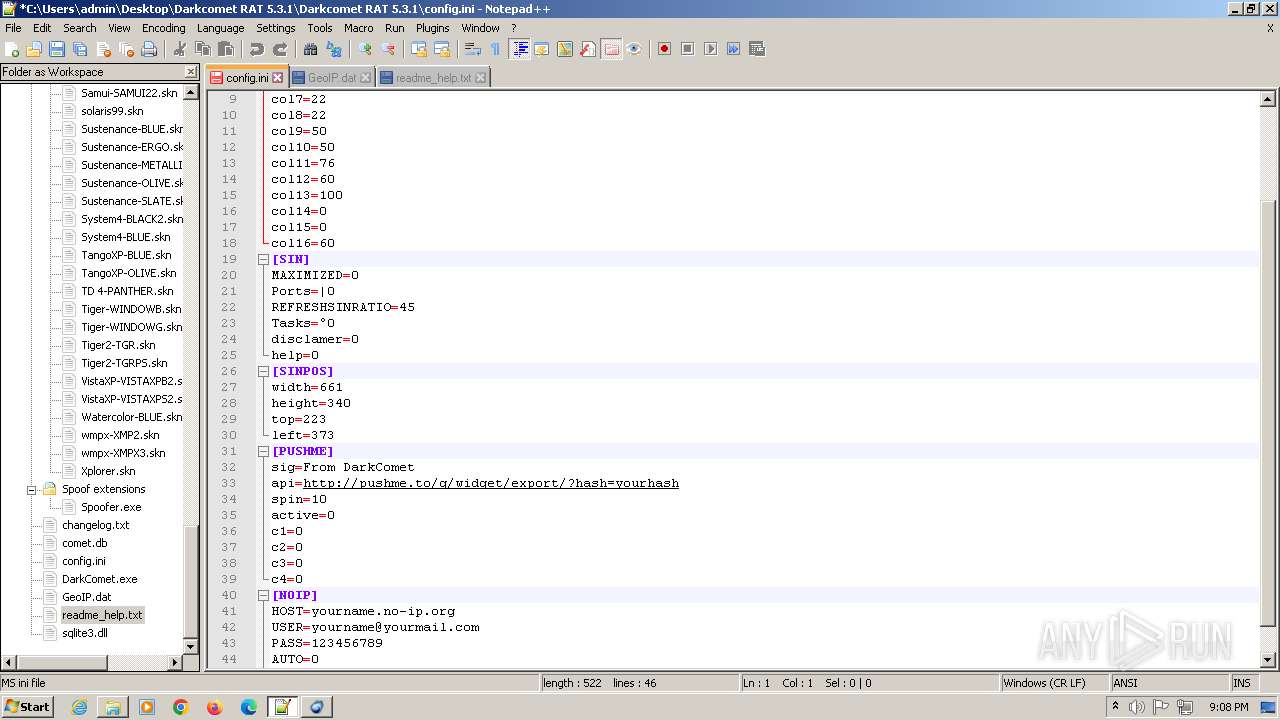Toggle synchronize vertical scrolling

pos(419,49)
